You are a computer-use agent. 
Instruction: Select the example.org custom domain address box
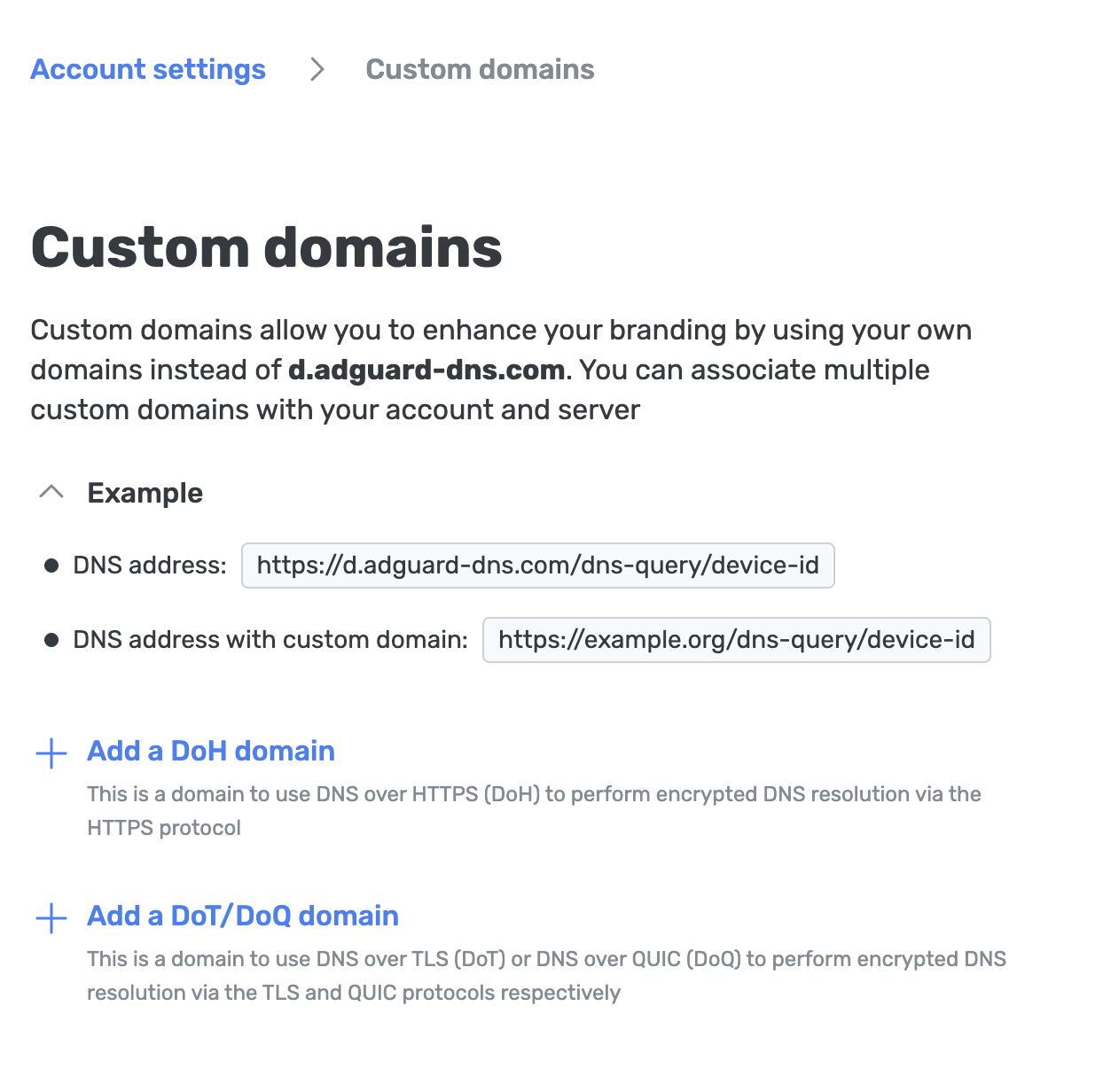[736, 640]
